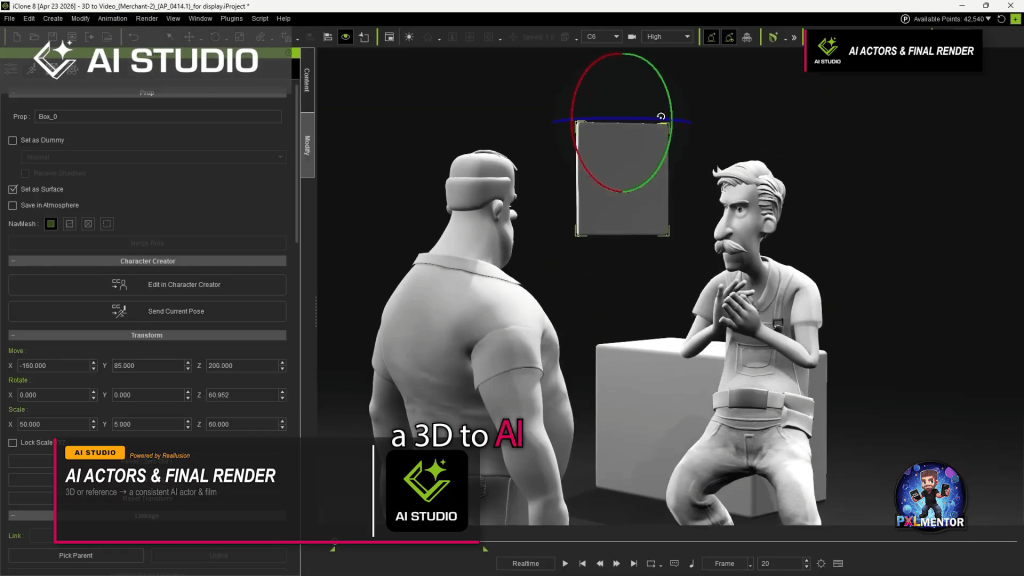Click the current frame field showing 20
This screenshot has width=1024, height=576.
tap(780, 564)
